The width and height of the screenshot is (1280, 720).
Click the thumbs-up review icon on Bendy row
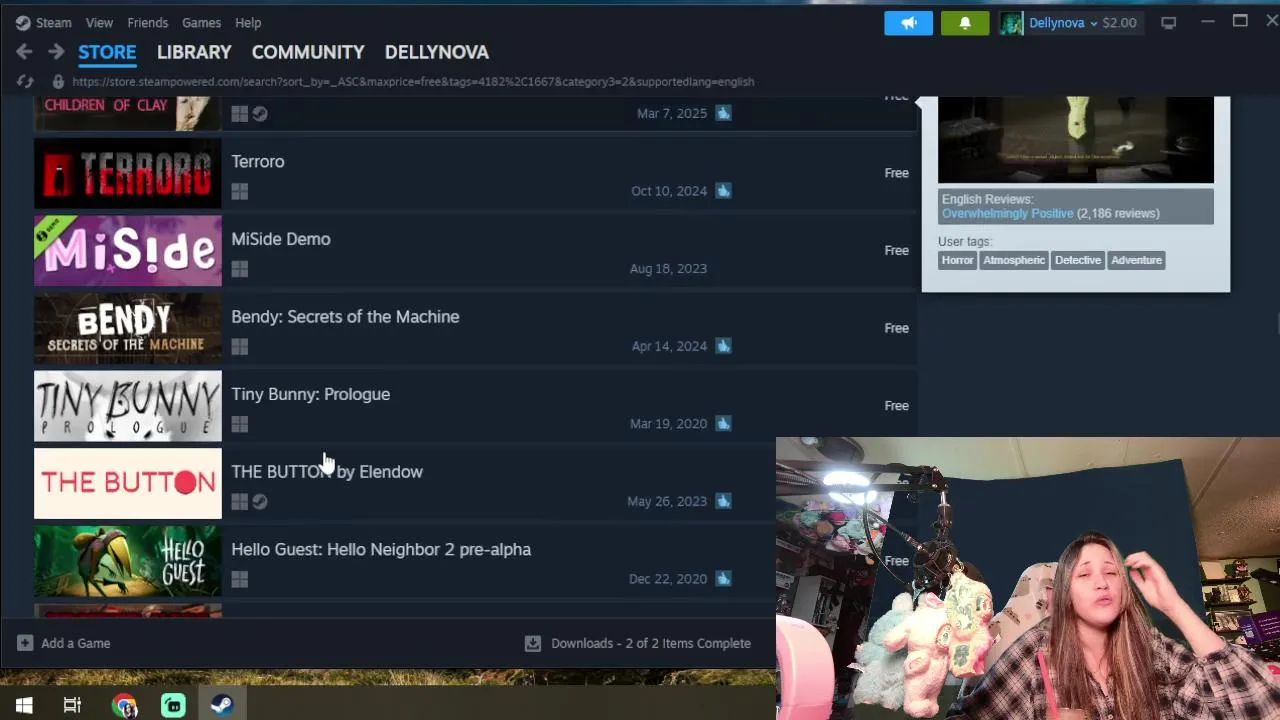tap(723, 346)
